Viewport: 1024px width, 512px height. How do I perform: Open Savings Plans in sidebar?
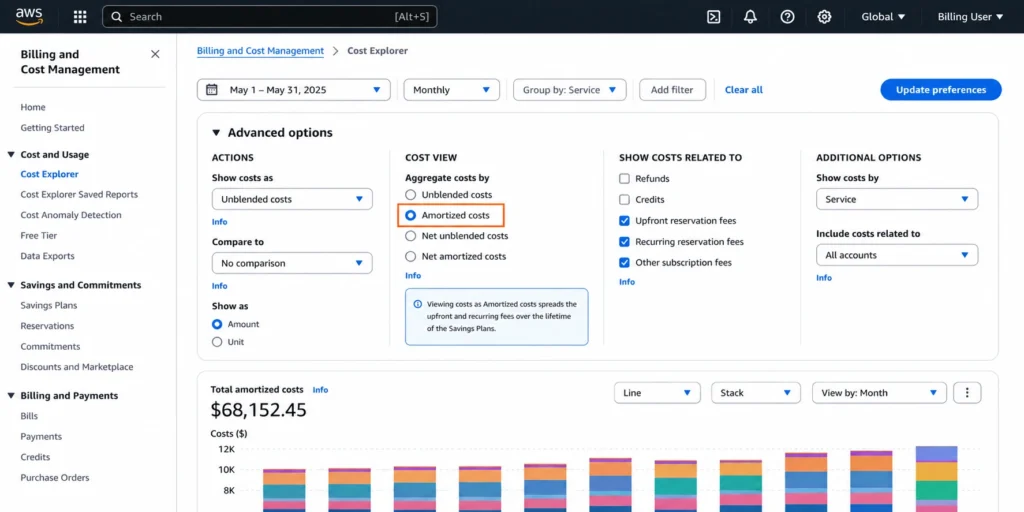pos(48,305)
